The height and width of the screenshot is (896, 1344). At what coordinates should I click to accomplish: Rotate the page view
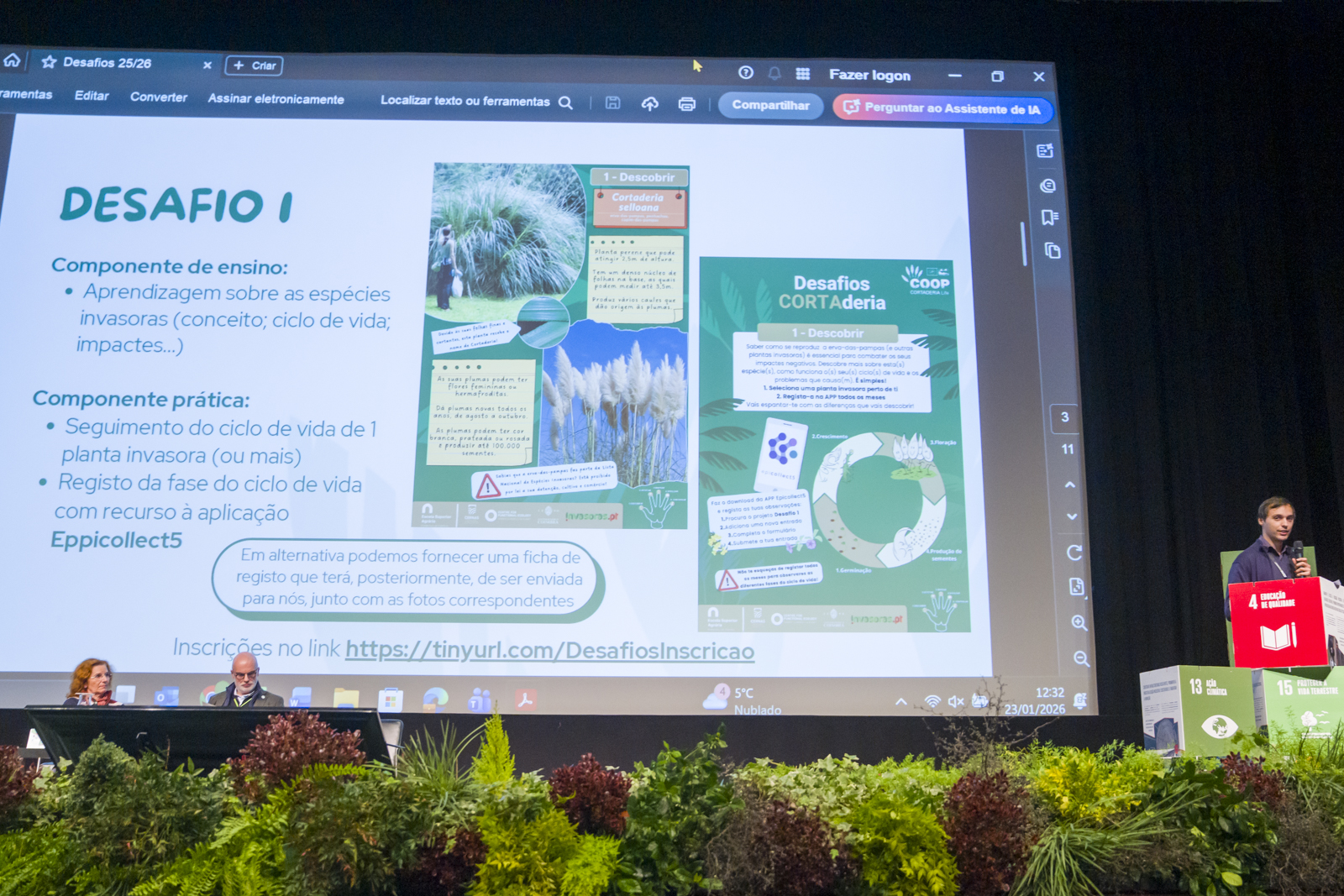click(x=1074, y=553)
